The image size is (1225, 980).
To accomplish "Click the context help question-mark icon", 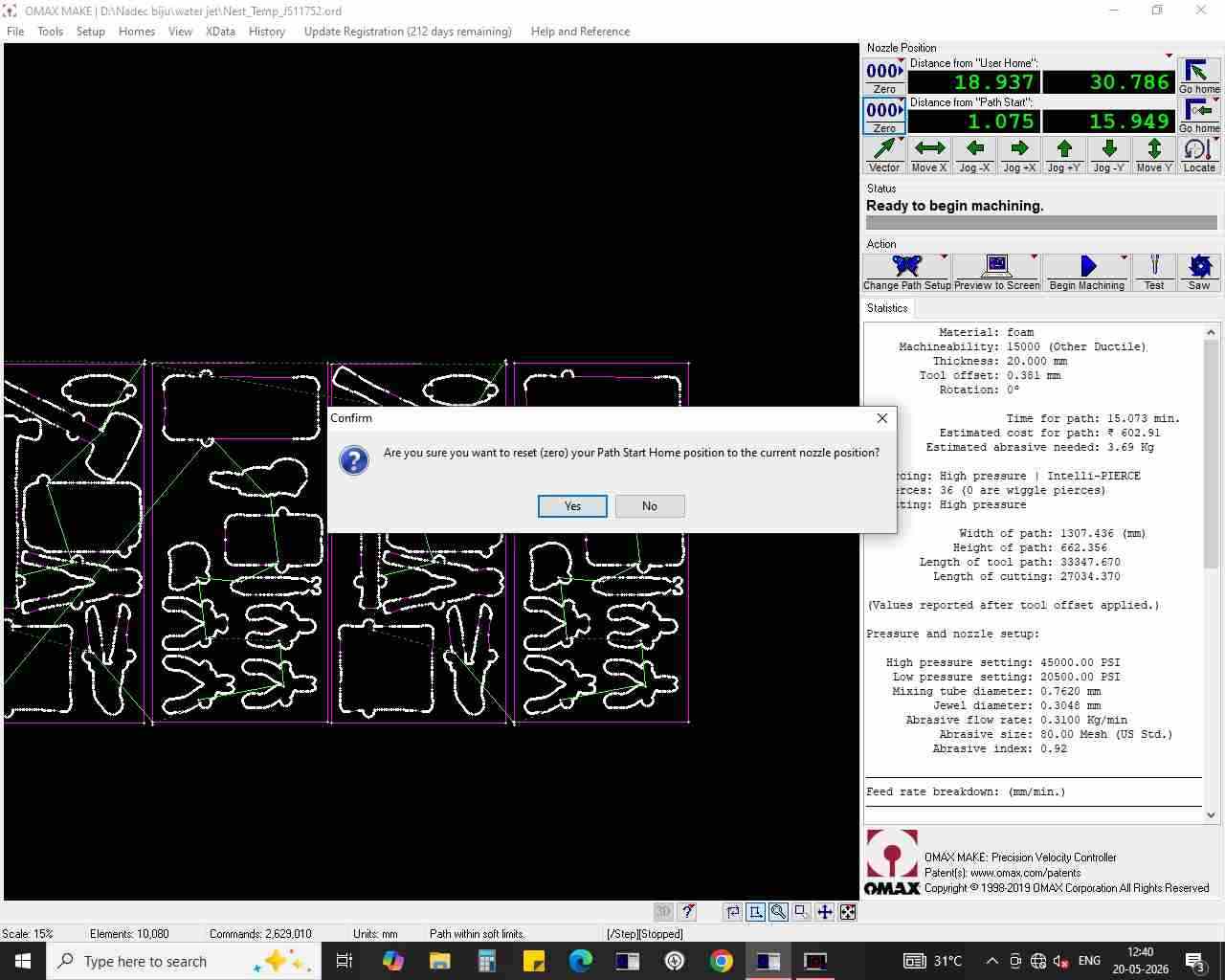I will tap(686, 912).
